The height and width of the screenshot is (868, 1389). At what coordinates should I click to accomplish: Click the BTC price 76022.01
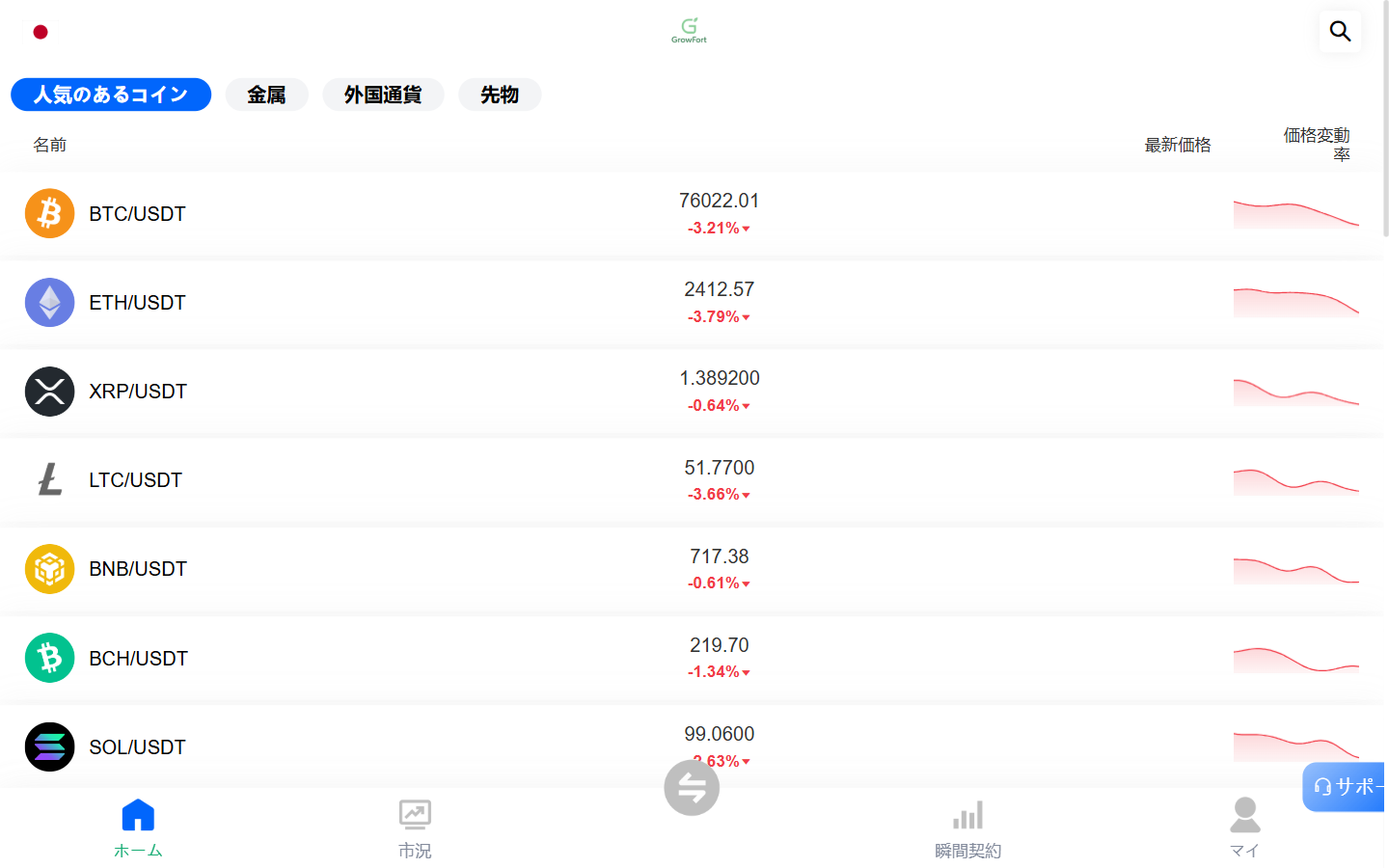pyautogui.click(x=719, y=201)
